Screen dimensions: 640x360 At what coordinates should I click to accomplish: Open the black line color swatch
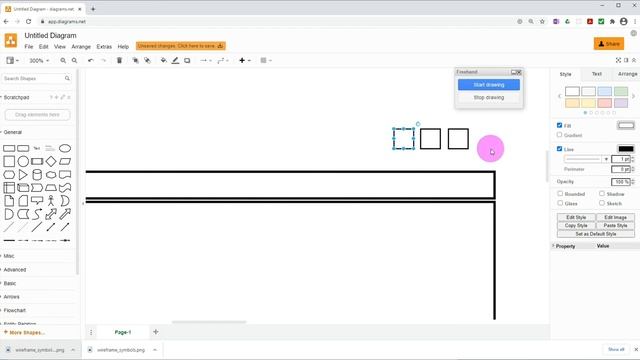click(x=626, y=149)
